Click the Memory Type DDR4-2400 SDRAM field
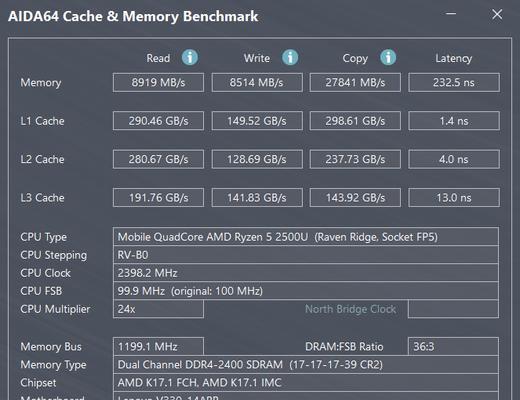The width and height of the screenshot is (520, 400). (x=306, y=364)
